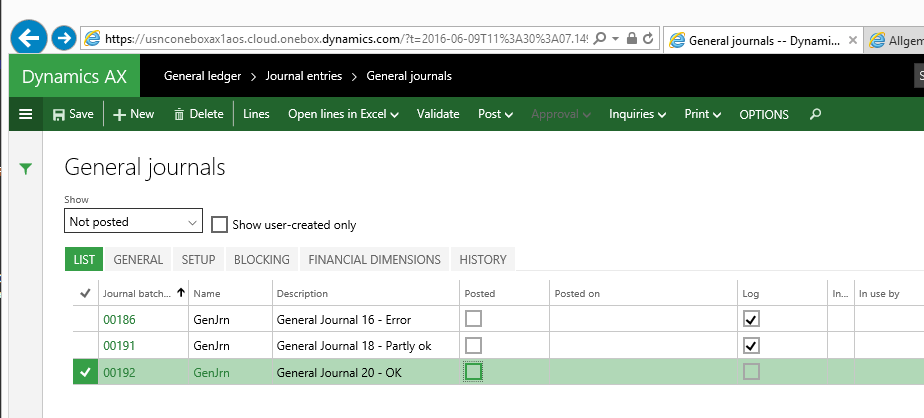924x418 pixels.
Task: Expand the Post dropdown menu
Action: (x=495, y=114)
